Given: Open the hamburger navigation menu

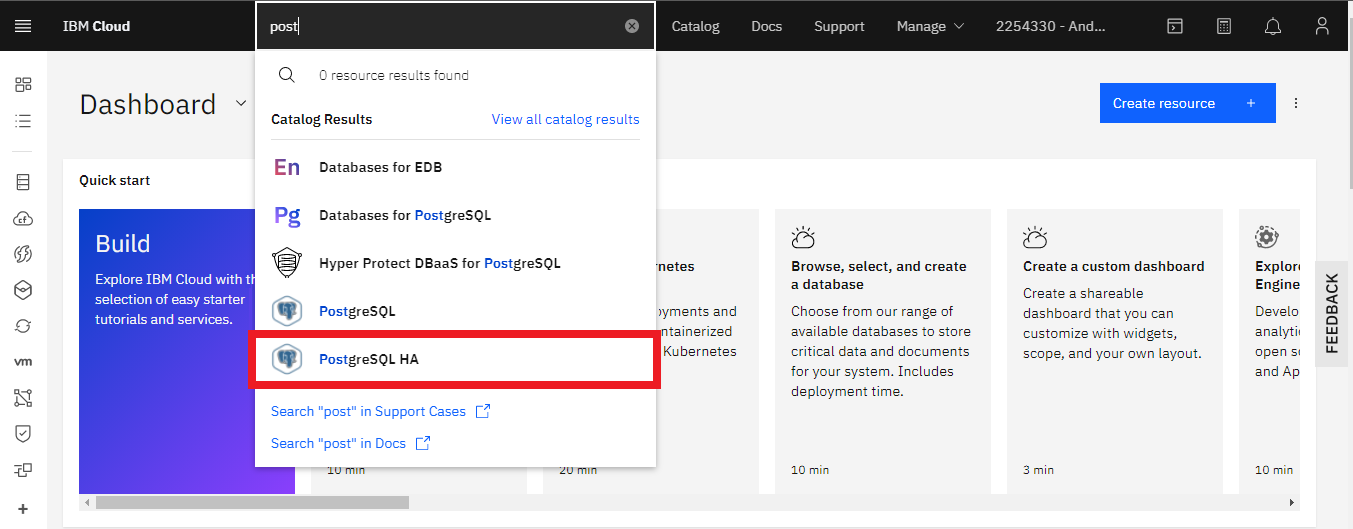Looking at the screenshot, I should point(23,26).
